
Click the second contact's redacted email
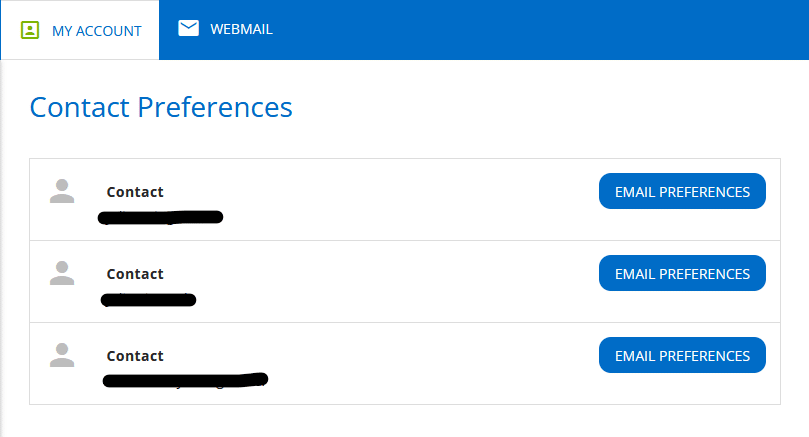(x=149, y=300)
